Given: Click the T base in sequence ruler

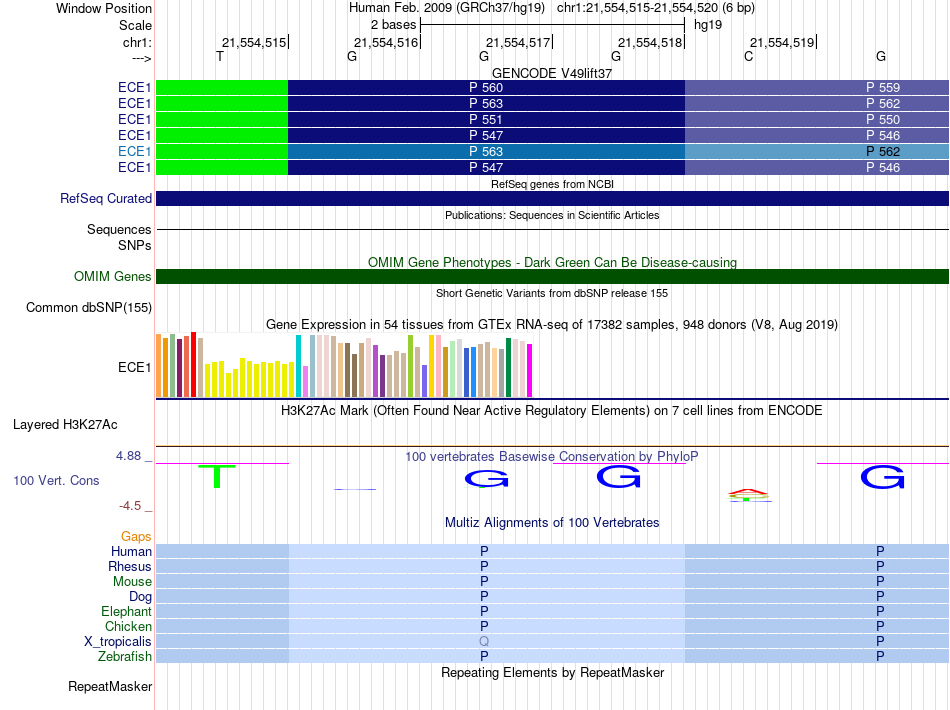Looking at the screenshot, I should coord(220,56).
